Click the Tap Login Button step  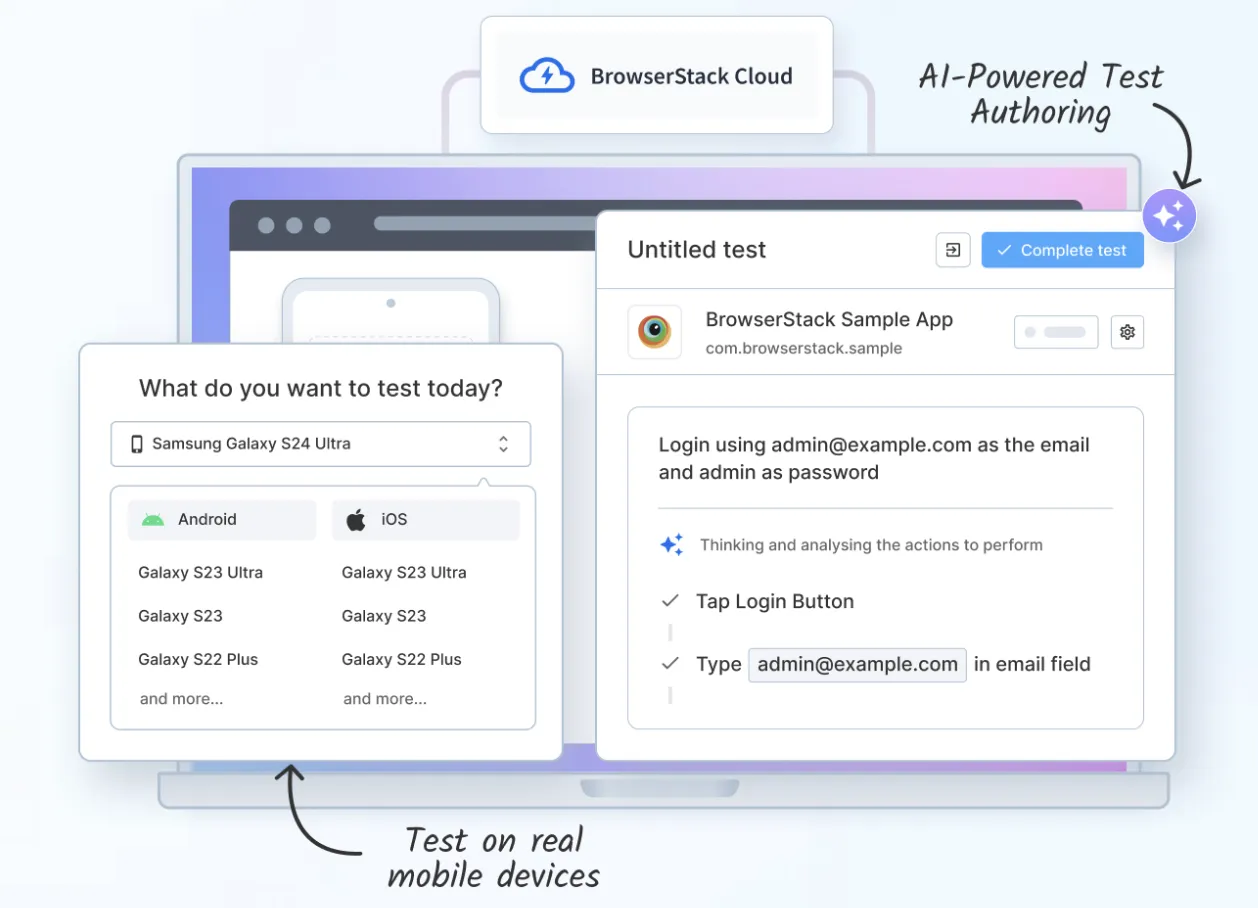(x=775, y=602)
